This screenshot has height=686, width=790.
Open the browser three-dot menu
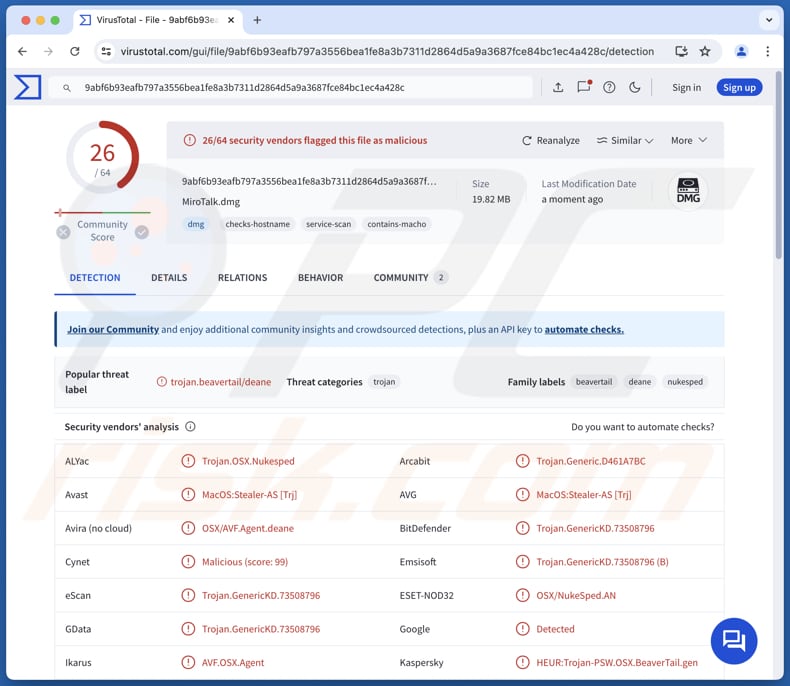coord(767,51)
